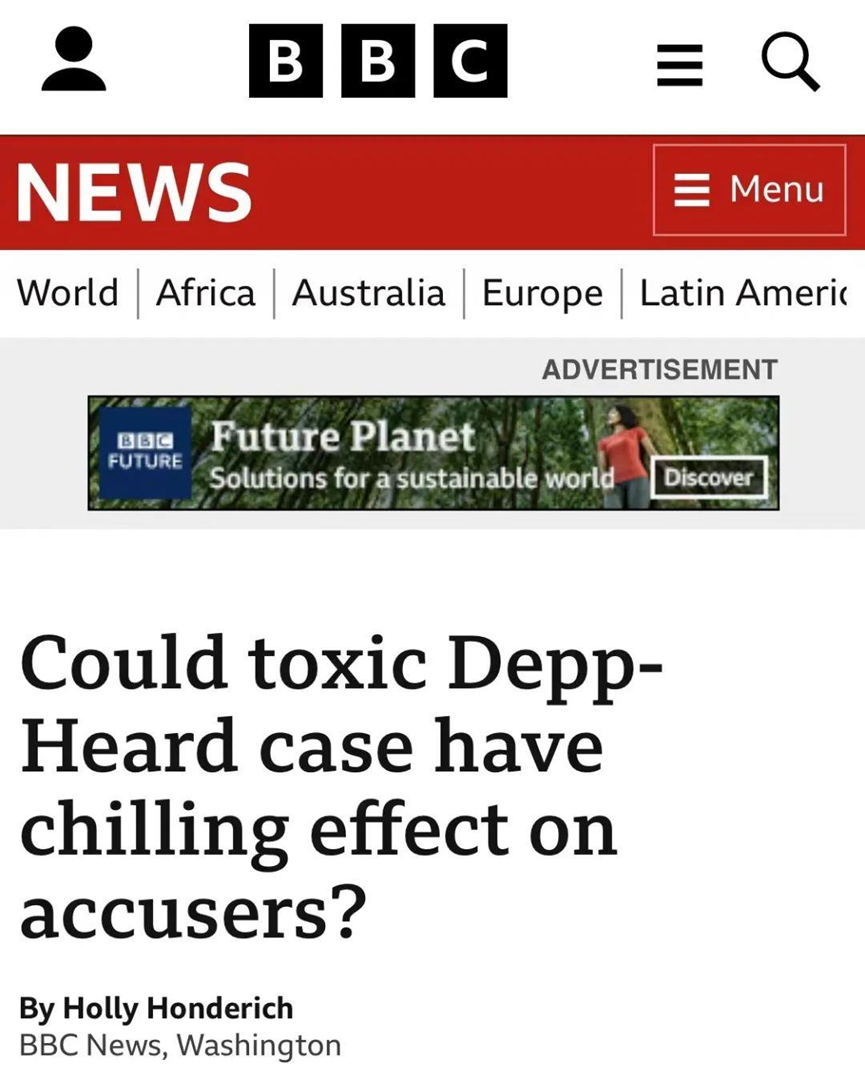
Task: Click the ADVERTISEMENT label
Action: click(660, 369)
